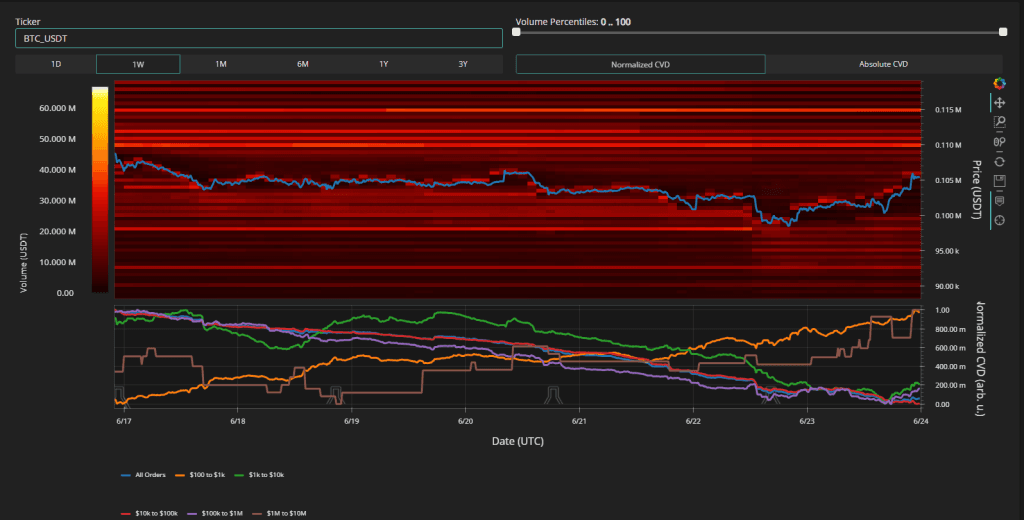The height and width of the screenshot is (520, 1024).
Task: Select the 1Y timeframe
Action: tap(383, 64)
